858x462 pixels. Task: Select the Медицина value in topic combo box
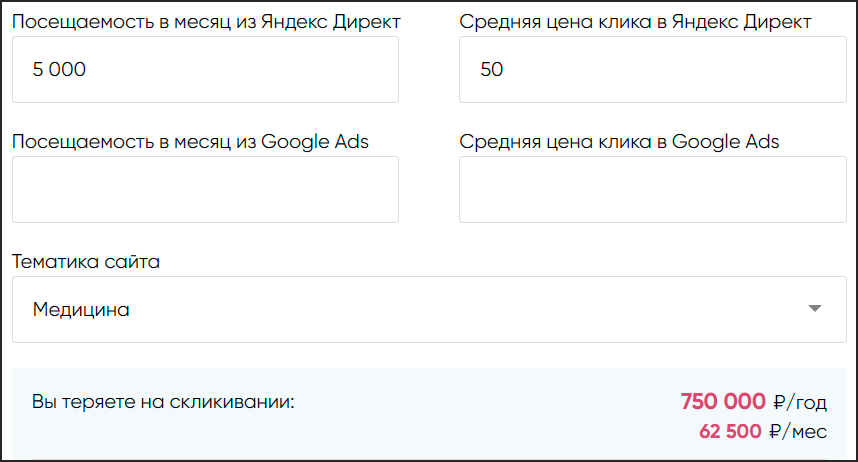82,310
